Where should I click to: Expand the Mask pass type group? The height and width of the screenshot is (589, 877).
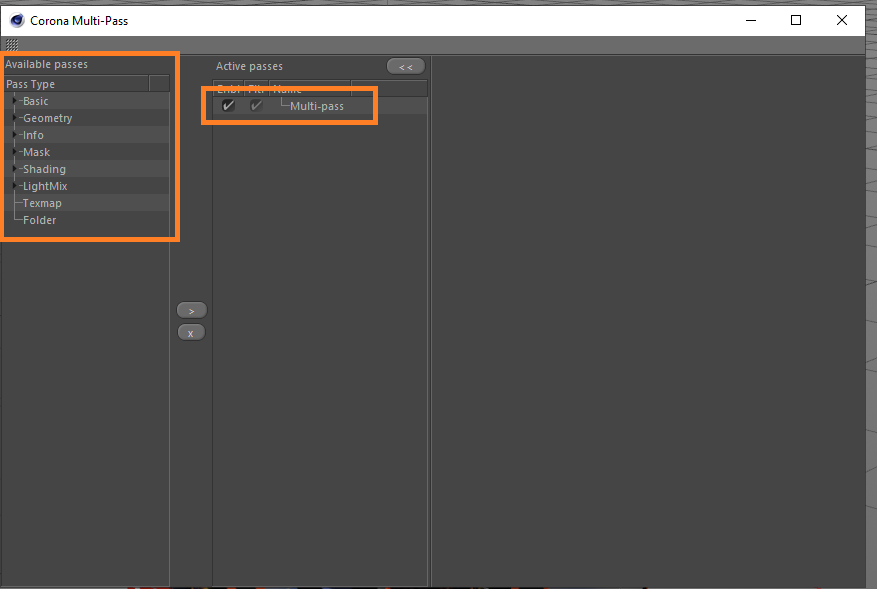[x=15, y=152]
